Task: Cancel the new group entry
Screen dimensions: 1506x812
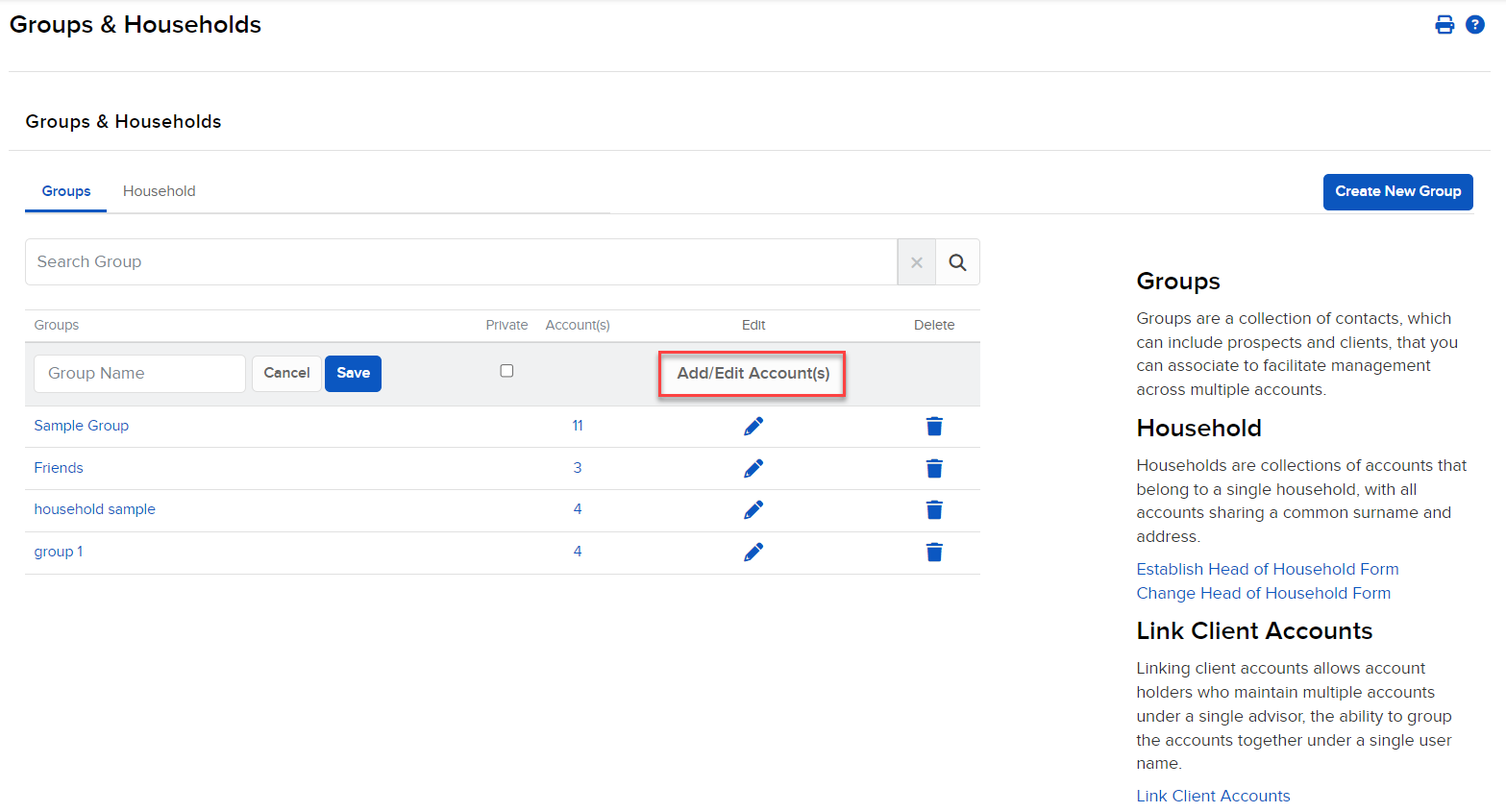Action: (286, 373)
